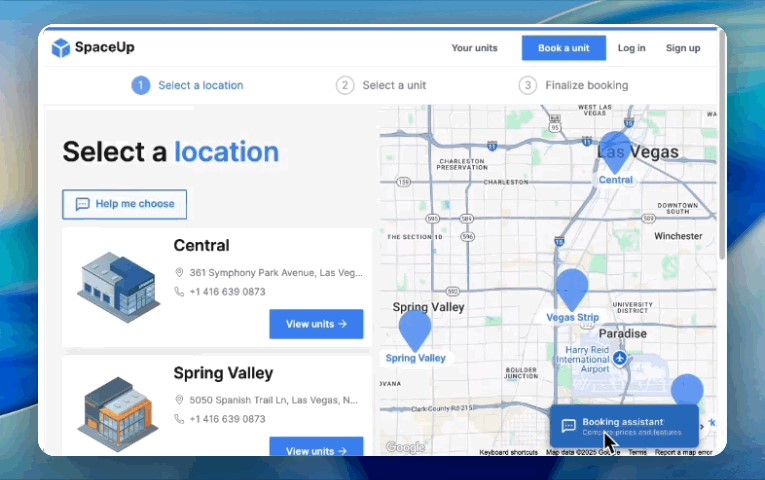The height and width of the screenshot is (480, 765).
Task: Click the SpaceUp cube logo
Action: (x=61, y=48)
